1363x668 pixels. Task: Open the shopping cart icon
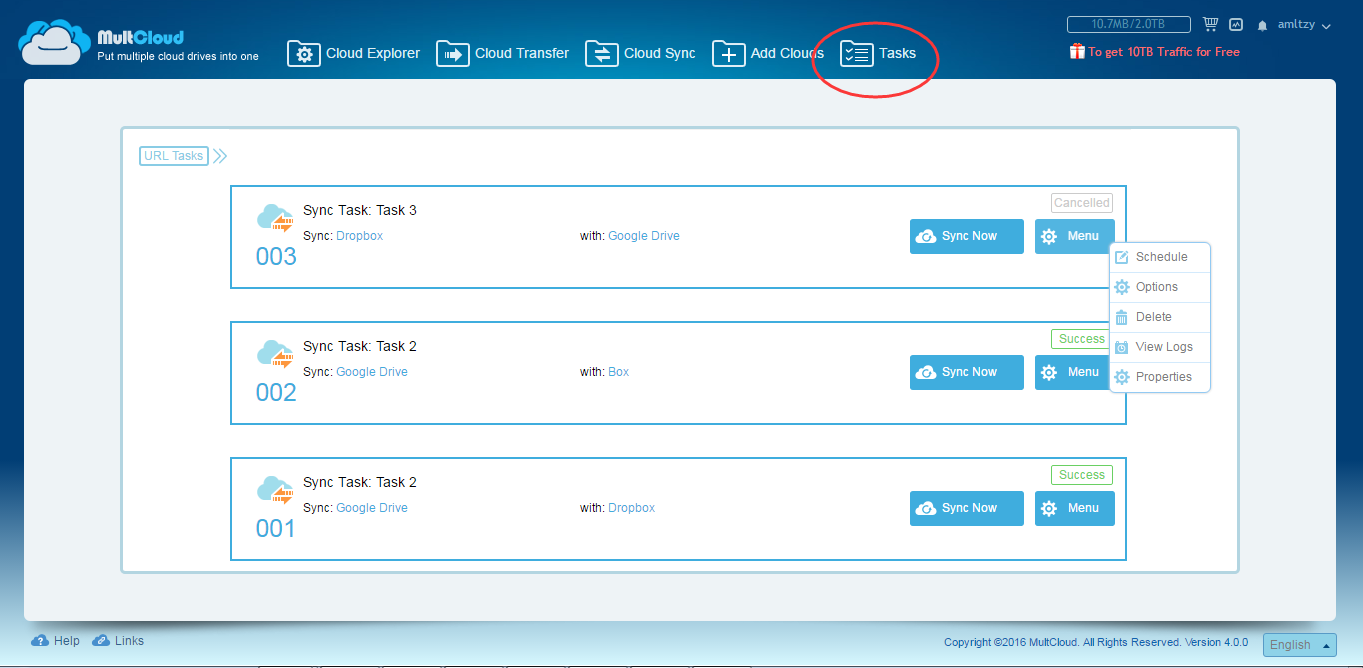(x=1210, y=24)
